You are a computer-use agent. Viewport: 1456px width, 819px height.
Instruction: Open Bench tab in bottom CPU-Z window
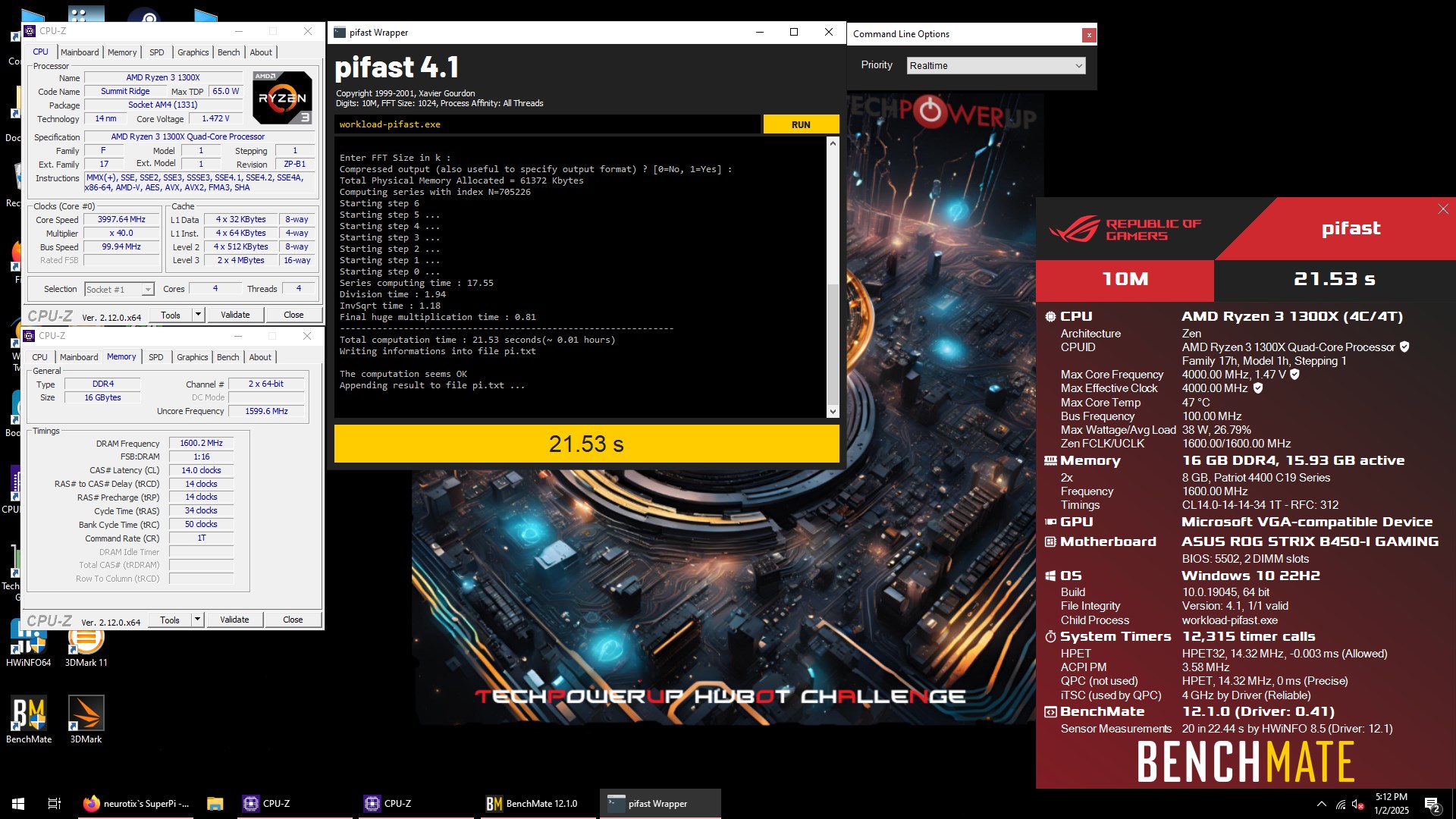pos(227,357)
